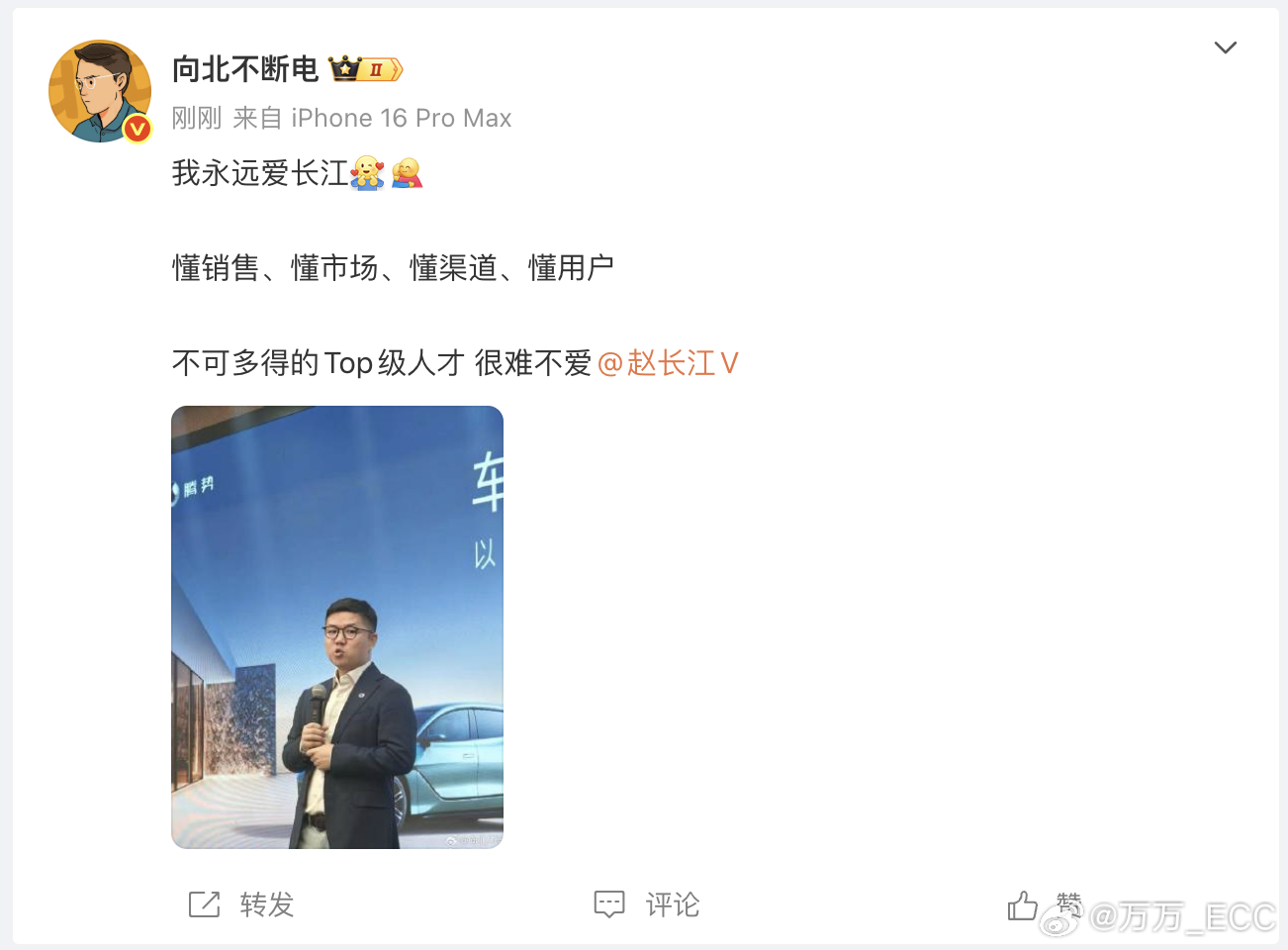Screen dimensions: 1288x950
Task: Click the 赞 like label
Action: [x=1068, y=902]
